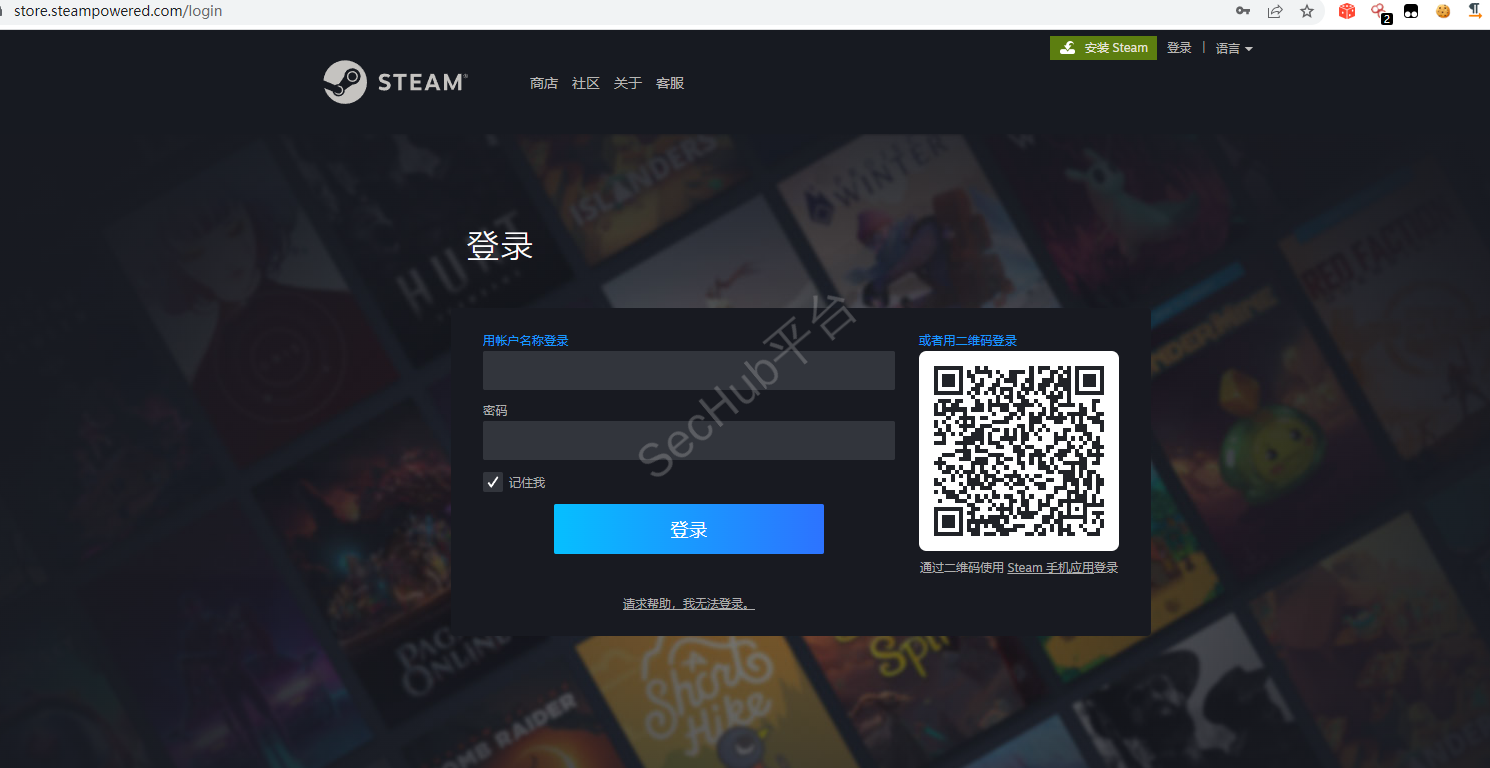The height and width of the screenshot is (768, 1490).
Task: Expand the 语言 language dropdown
Action: (x=1234, y=48)
